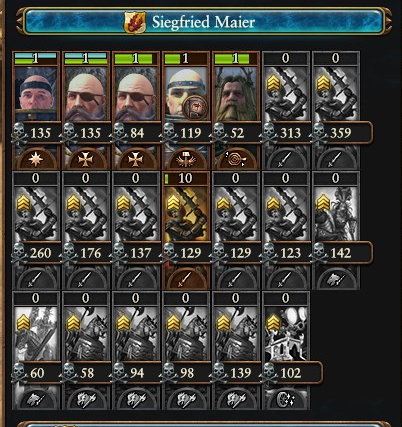Click the sword icon under the 313-kill unit
The image size is (402, 427).
[285, 161]
